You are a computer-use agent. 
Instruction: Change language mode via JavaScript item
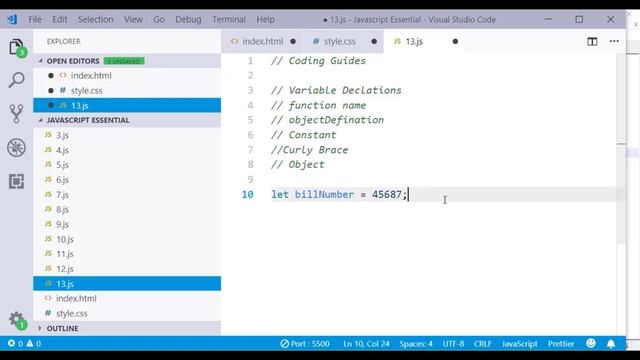[520, 344]
